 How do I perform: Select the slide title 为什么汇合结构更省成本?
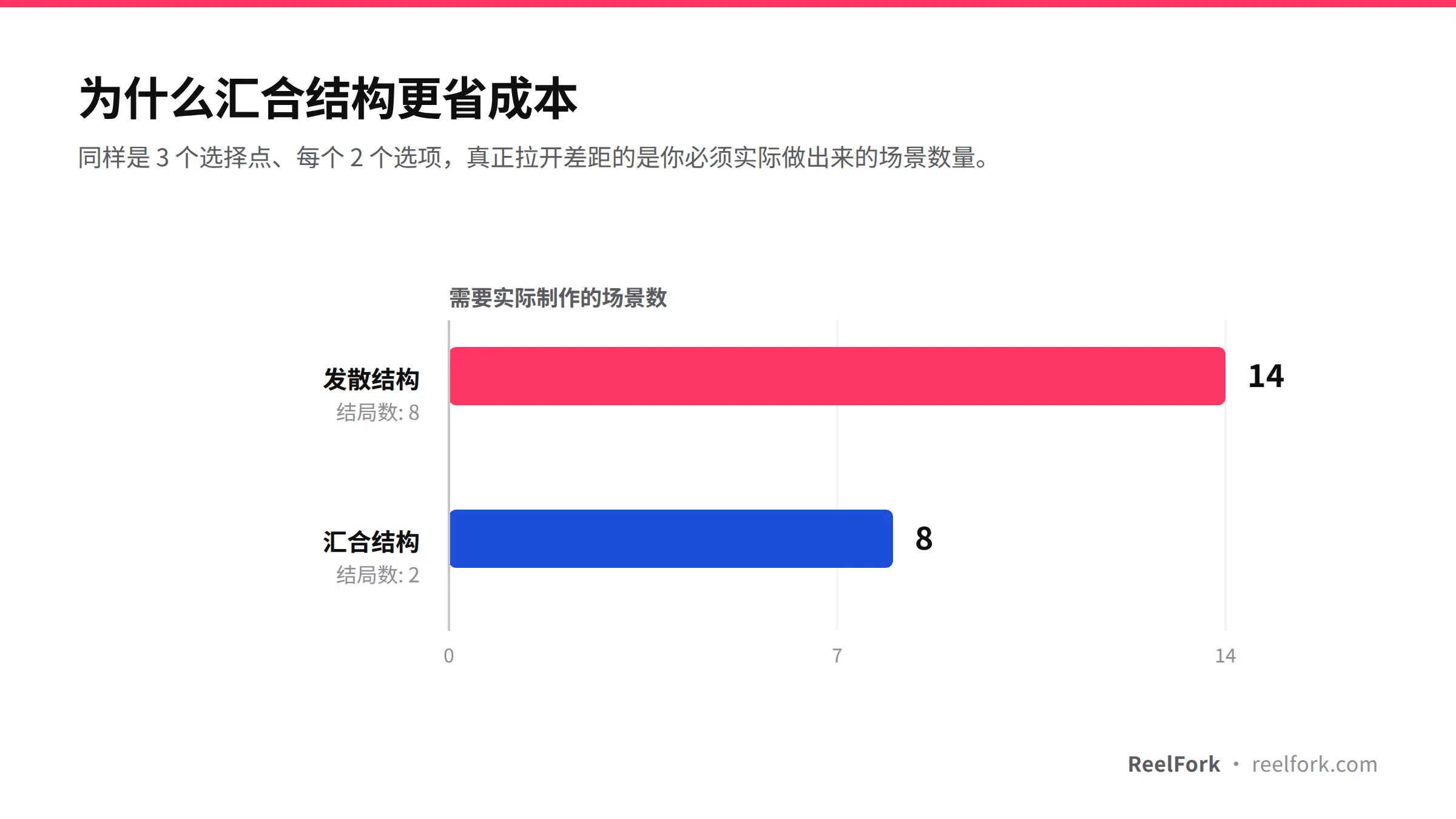[328, 98]
